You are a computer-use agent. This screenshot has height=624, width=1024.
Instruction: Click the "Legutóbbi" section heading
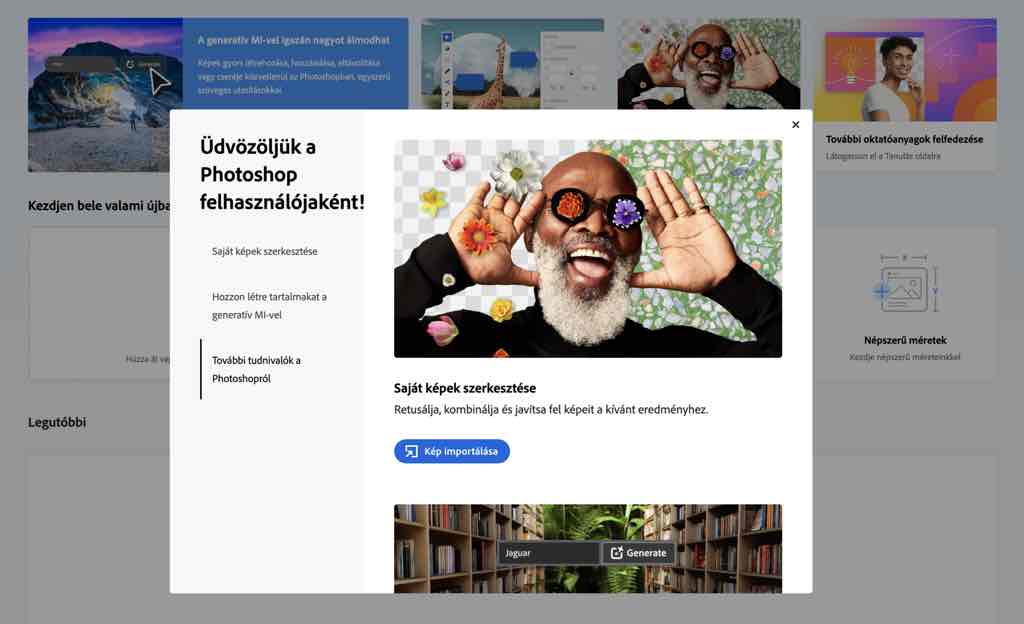(57, 422)
